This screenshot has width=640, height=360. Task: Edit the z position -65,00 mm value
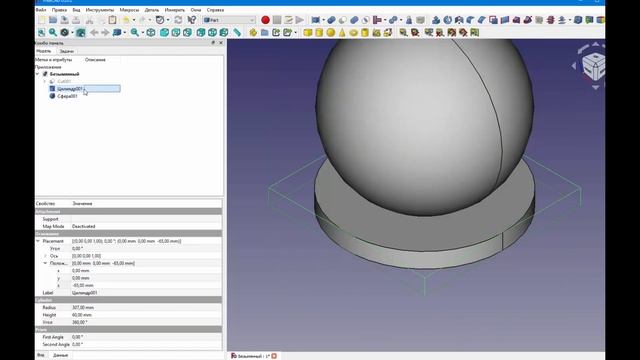pos(147,286)
